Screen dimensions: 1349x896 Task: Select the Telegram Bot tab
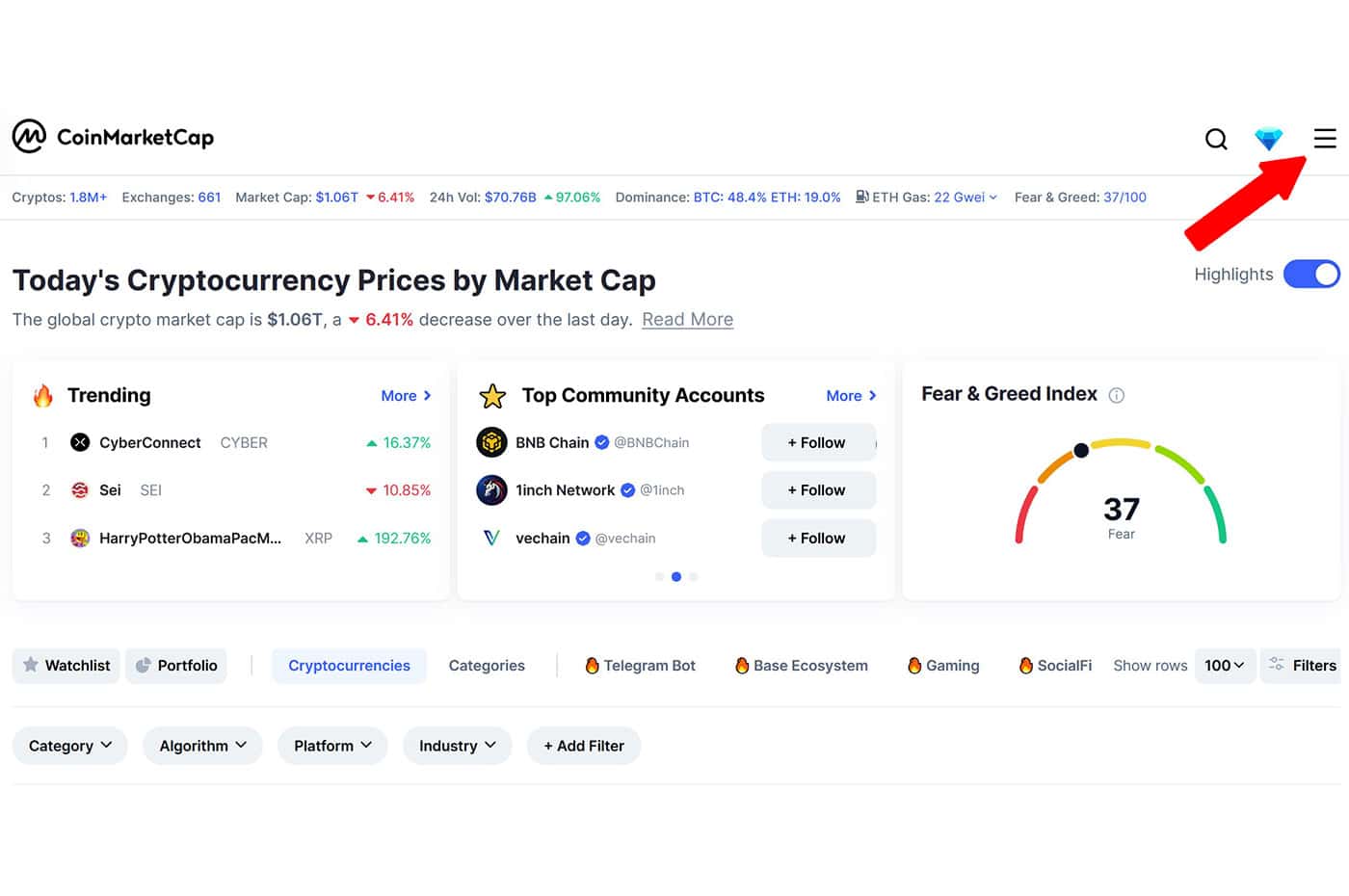(x=640, y=666)
